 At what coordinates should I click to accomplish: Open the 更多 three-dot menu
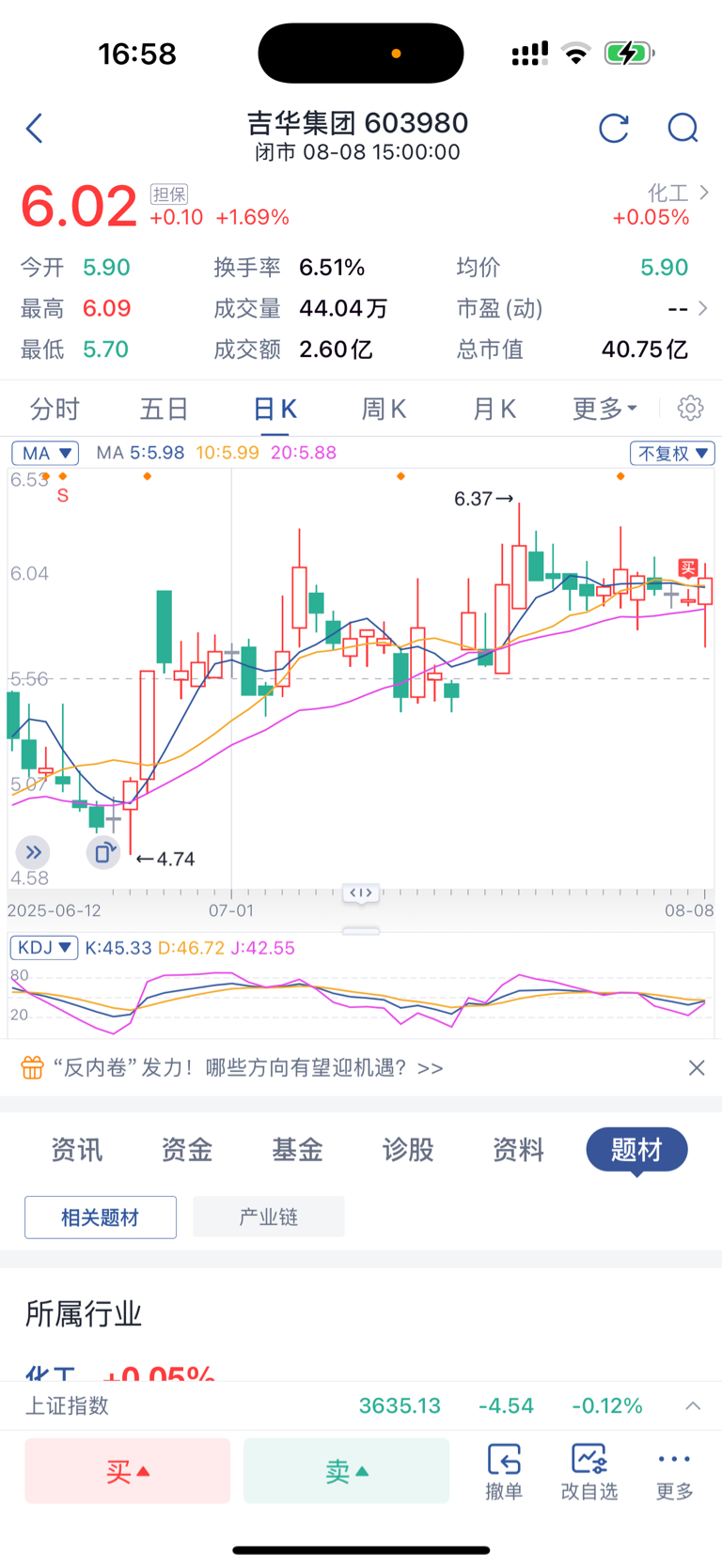pos(674,1471)
